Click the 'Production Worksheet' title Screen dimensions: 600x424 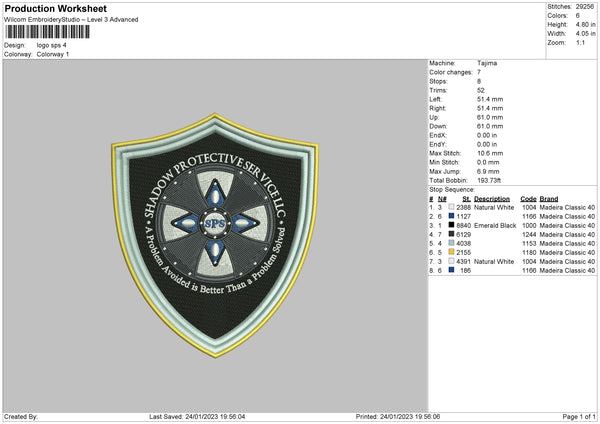55,8
